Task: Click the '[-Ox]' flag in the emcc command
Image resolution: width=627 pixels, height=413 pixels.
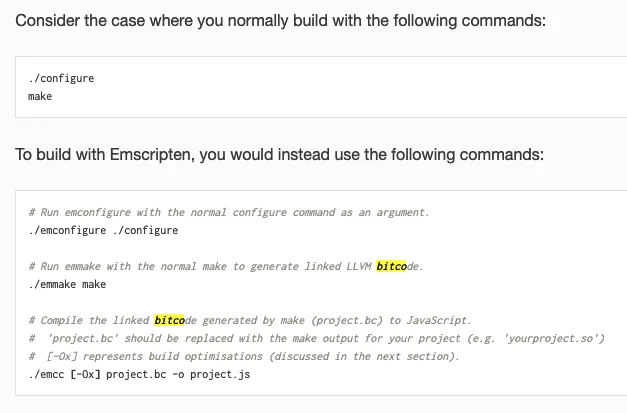Action: [84, 374]
